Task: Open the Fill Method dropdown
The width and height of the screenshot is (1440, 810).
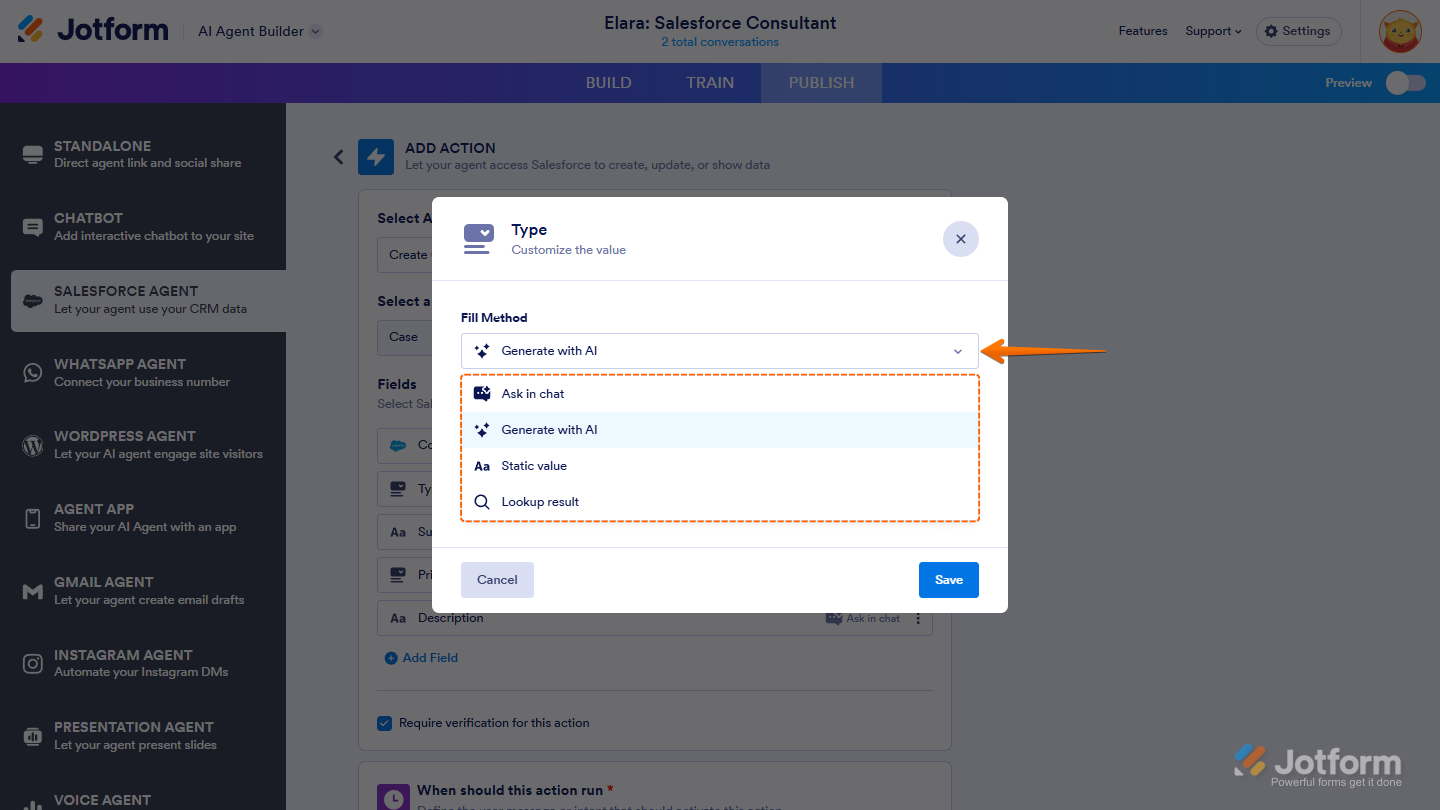Action: pyautogui.click(x=719, y=351)
